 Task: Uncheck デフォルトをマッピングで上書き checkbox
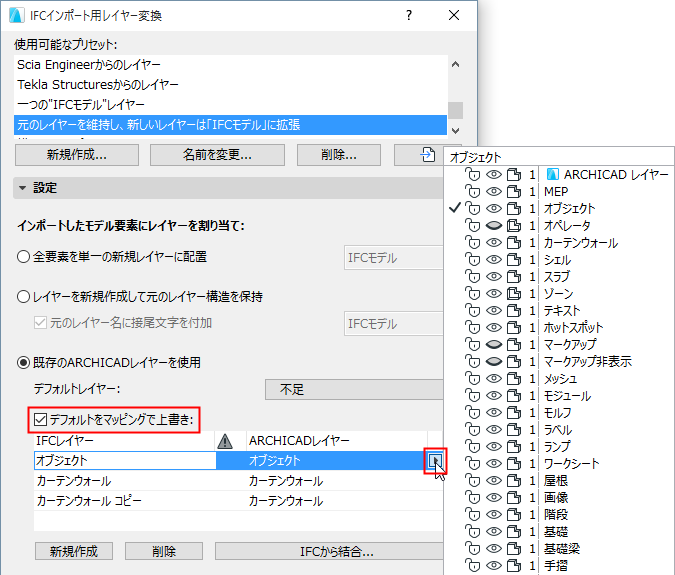(40, 419)
